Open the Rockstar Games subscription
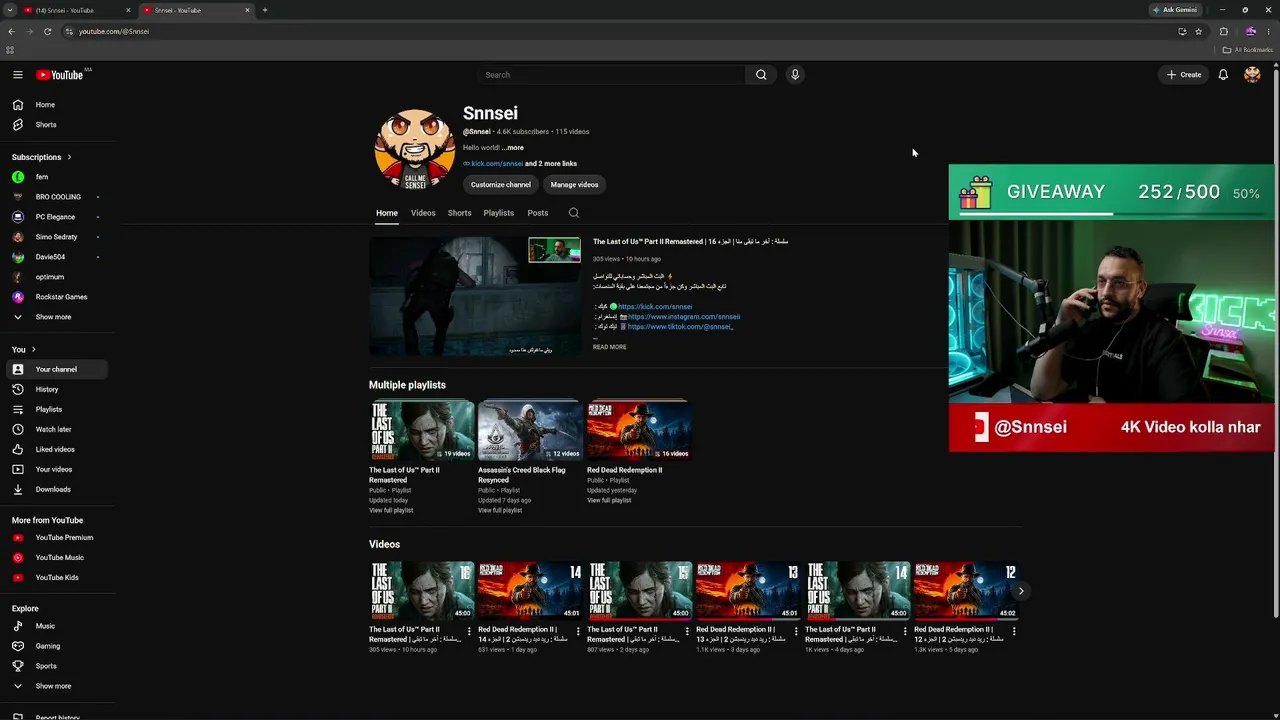1280x720 pixels. [56, 297]
